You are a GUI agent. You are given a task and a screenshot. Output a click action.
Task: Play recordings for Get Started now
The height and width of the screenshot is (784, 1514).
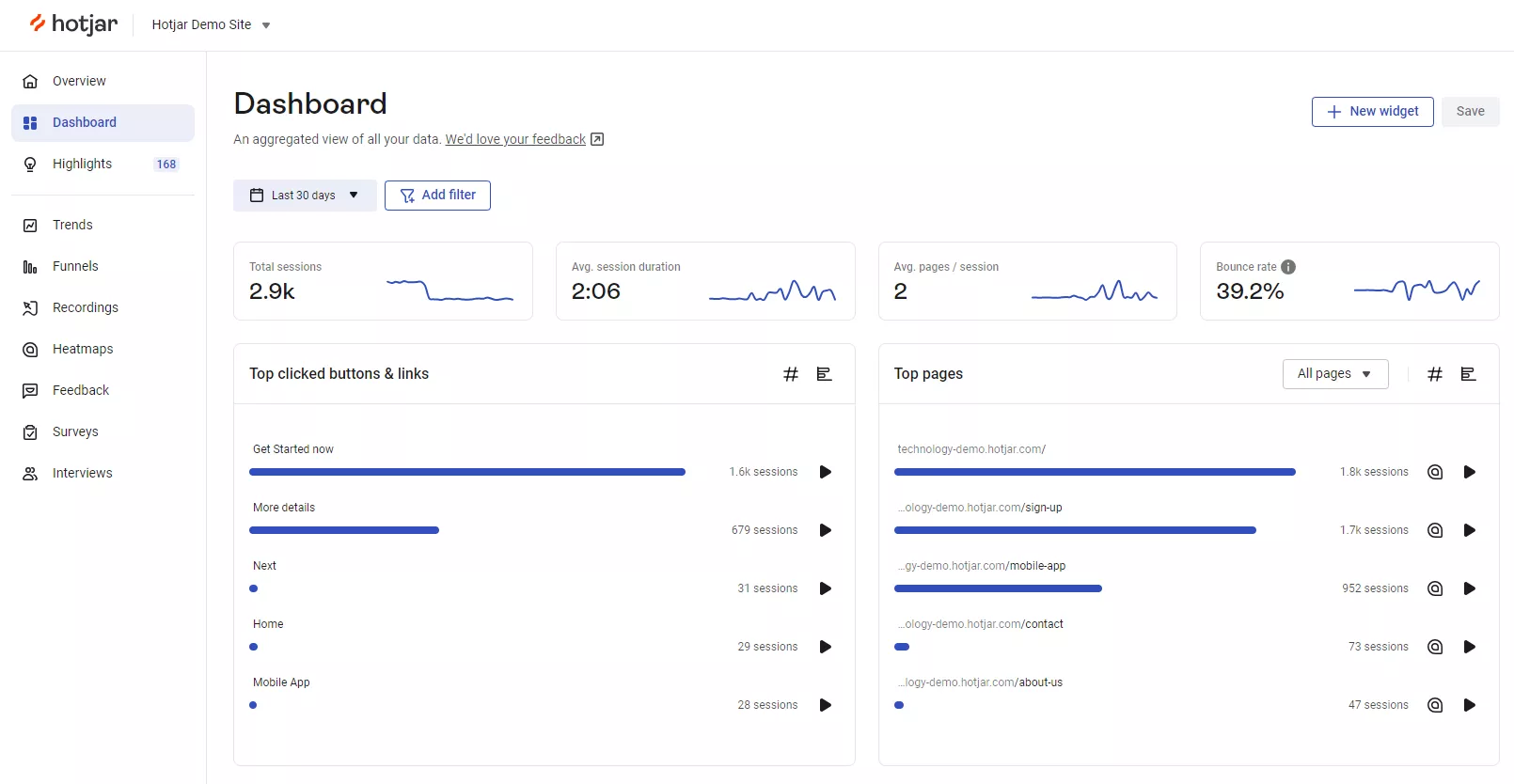(x=826, y=472)
